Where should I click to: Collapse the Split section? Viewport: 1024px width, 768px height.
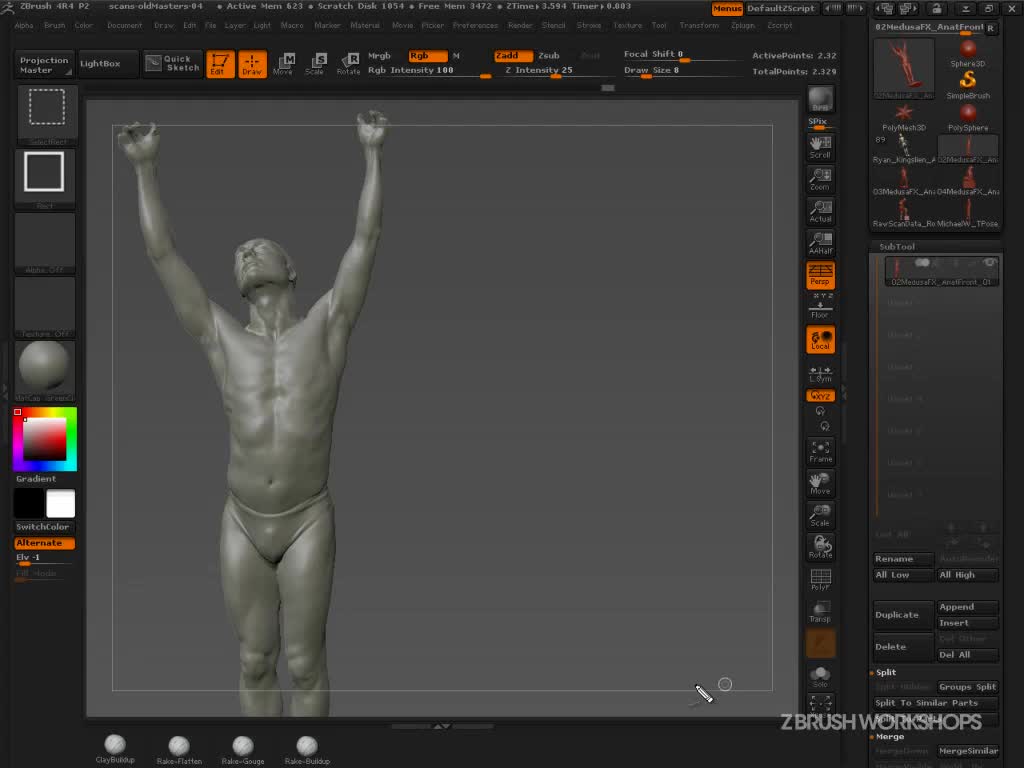click(x=886, y=673)
